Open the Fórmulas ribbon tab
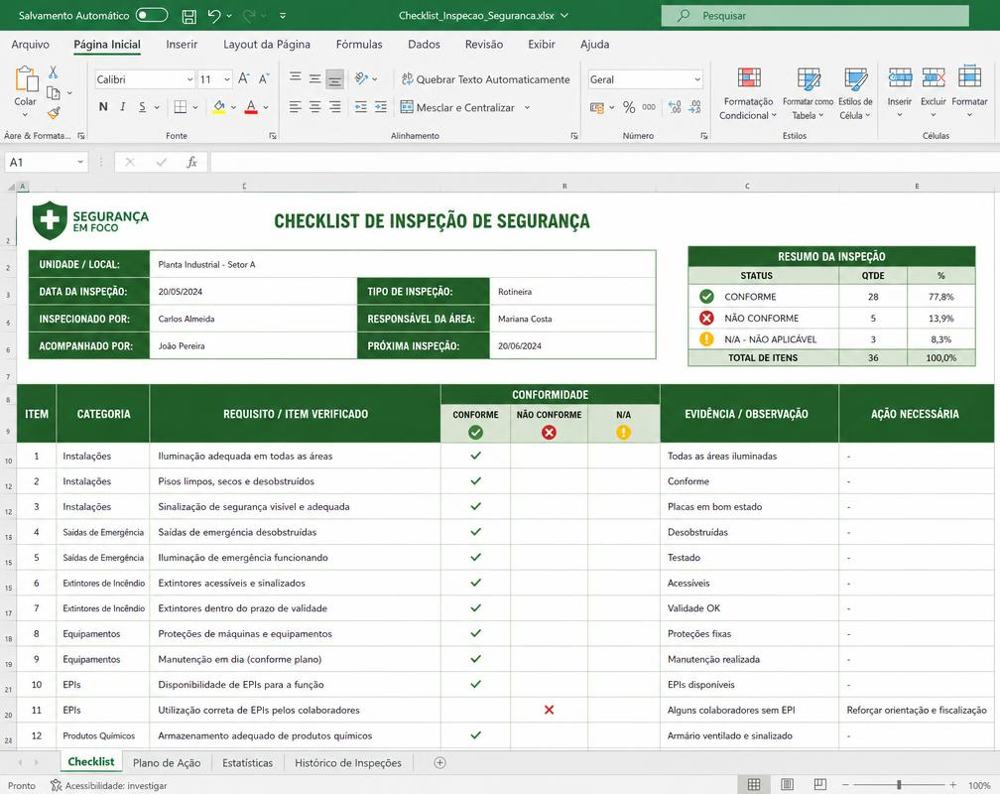1000x794 pixels. point(359,45)
